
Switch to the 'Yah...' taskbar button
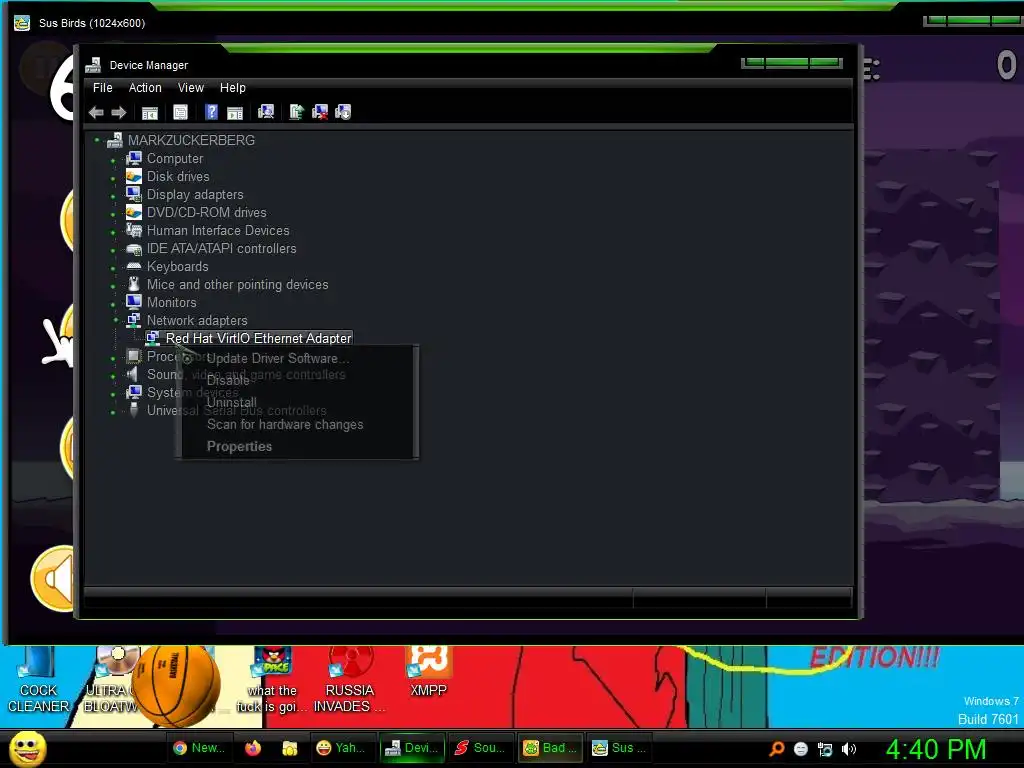(340, 748)
